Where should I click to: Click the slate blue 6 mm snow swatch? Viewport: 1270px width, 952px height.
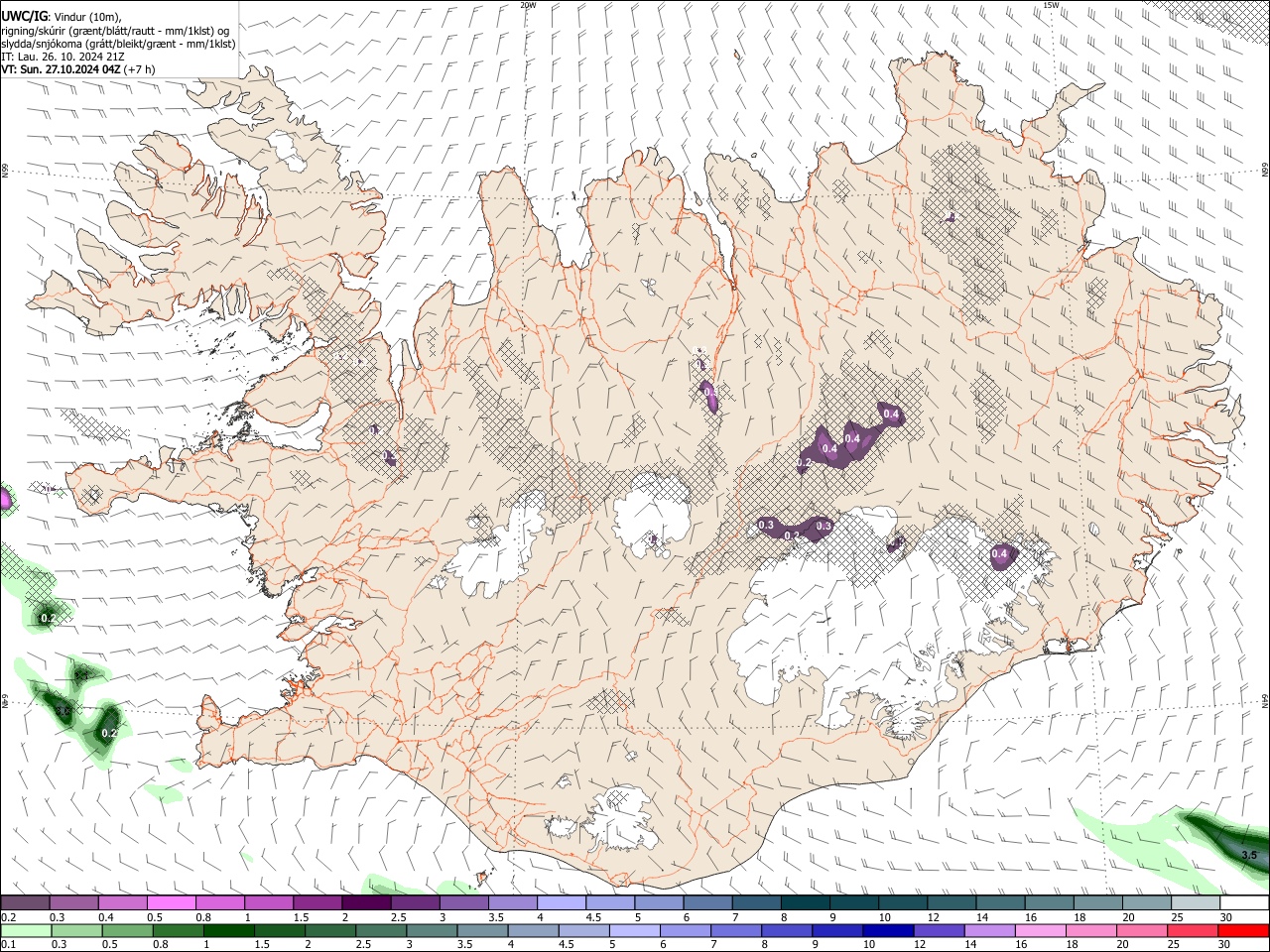(x=708, y=903)
